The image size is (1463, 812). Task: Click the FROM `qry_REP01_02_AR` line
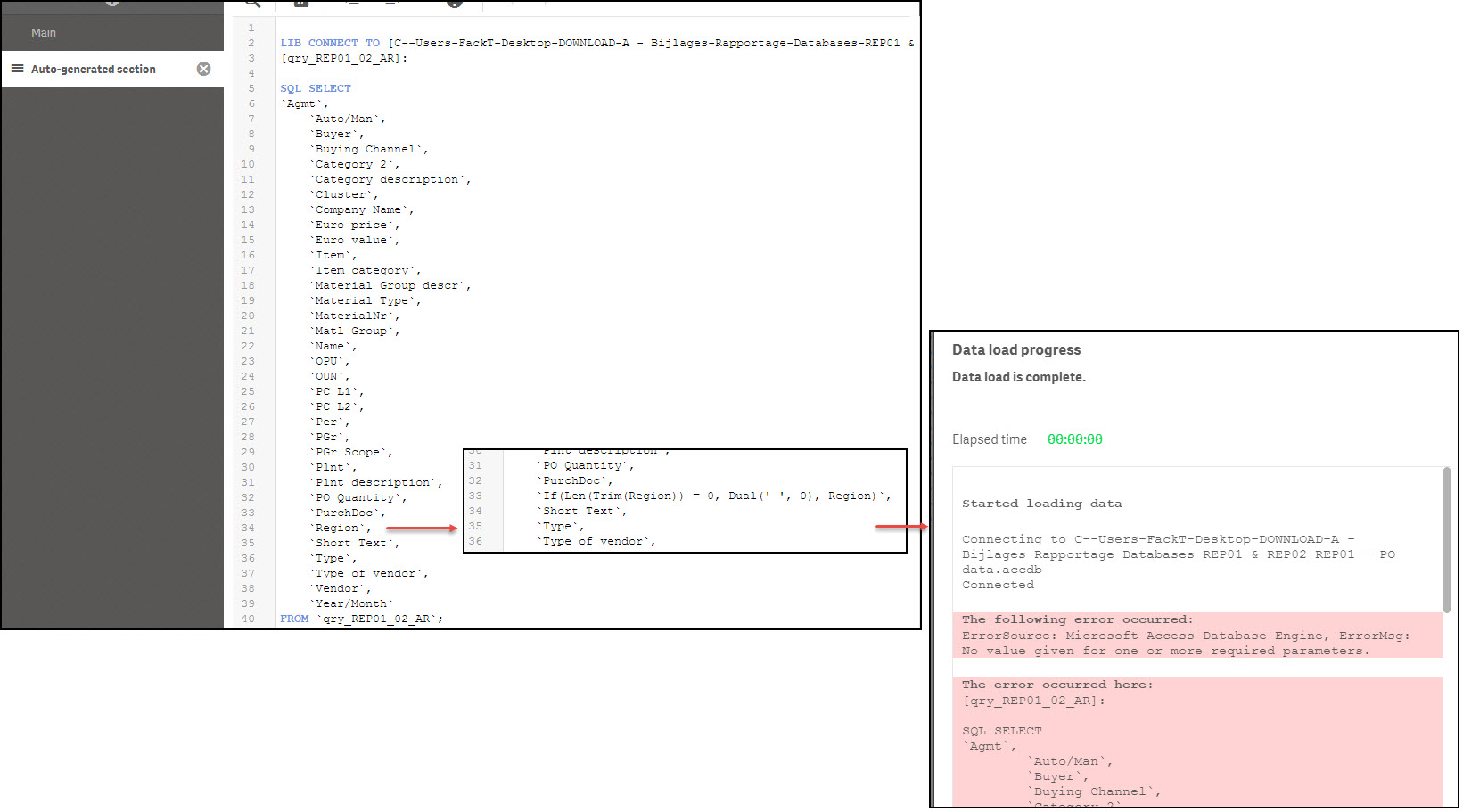[x=361, y=619]
